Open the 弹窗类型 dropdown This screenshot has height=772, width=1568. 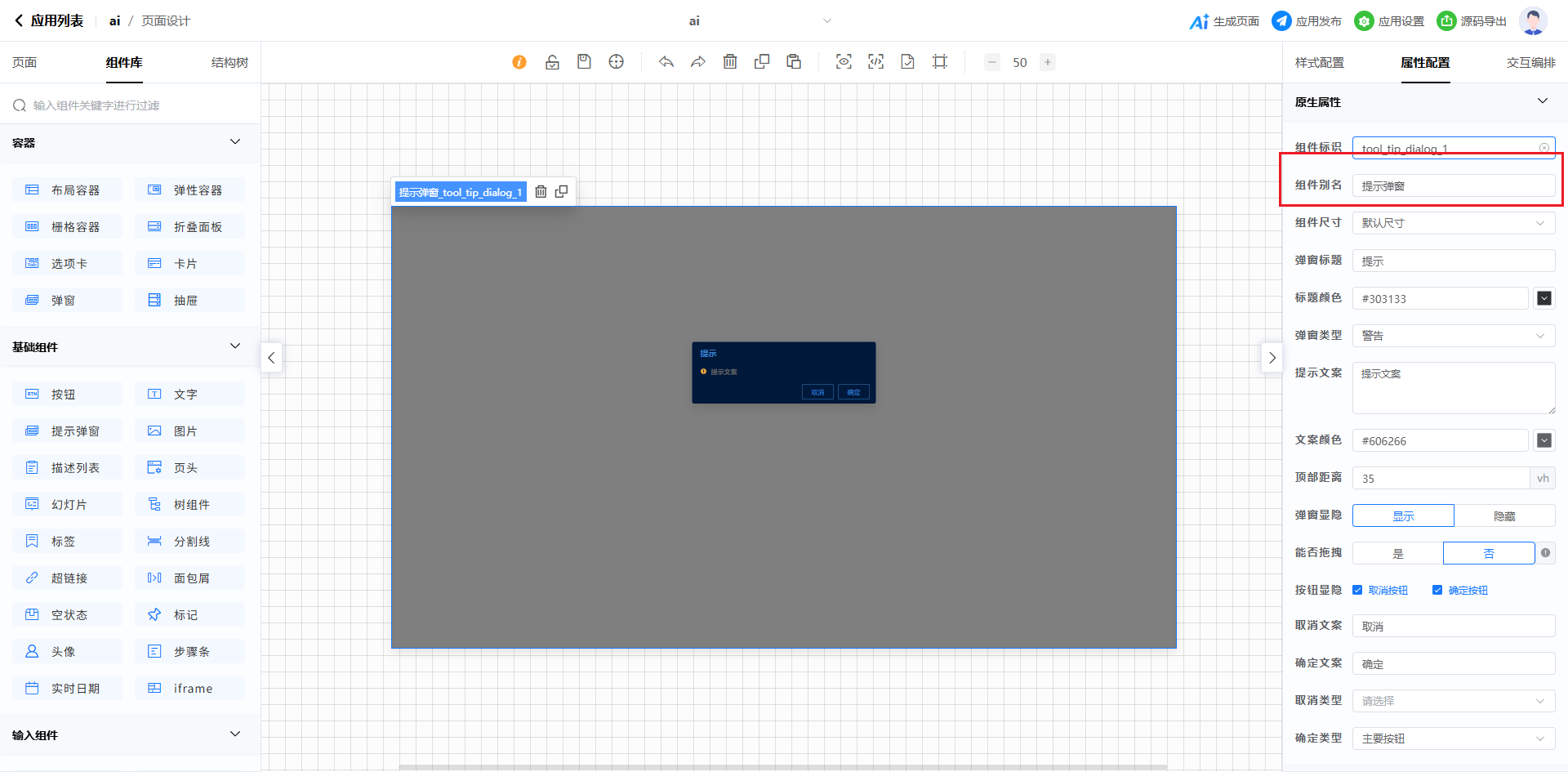pyautogui.click(x=1454, y=336)
